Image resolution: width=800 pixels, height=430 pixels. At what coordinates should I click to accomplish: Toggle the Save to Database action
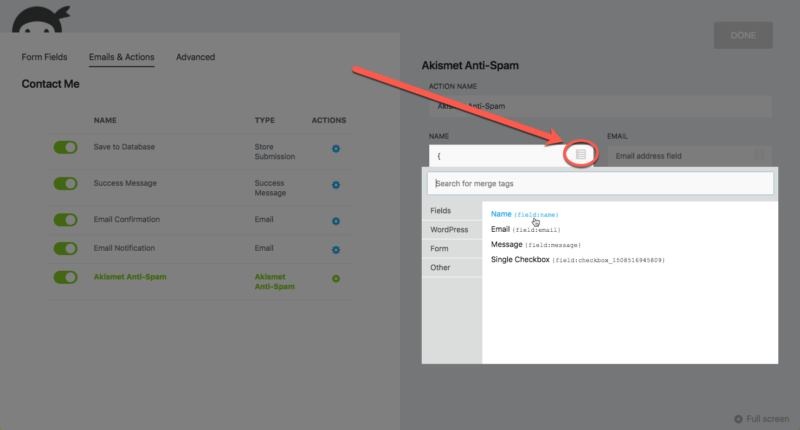pyautogui.click(x=66, y=148)
